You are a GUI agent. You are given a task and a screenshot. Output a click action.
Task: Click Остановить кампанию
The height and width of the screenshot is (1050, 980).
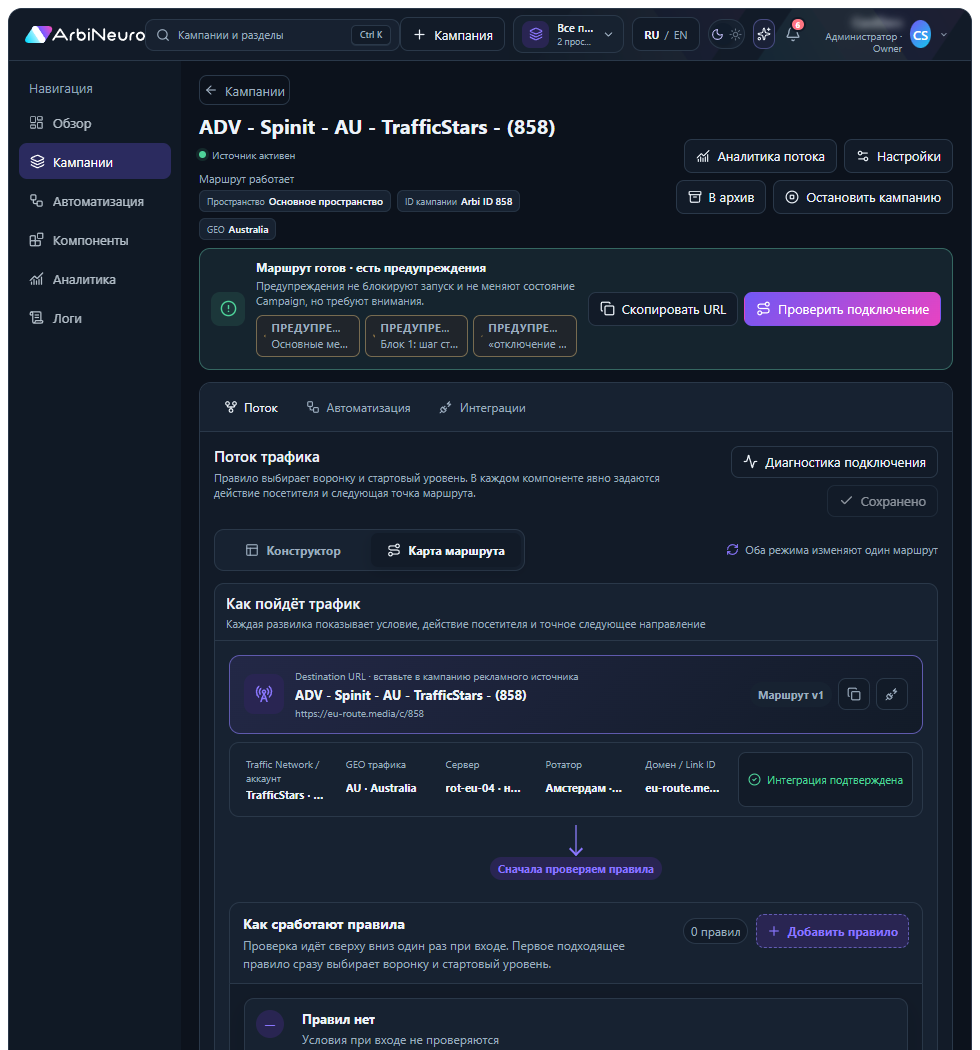pos(863,197)
